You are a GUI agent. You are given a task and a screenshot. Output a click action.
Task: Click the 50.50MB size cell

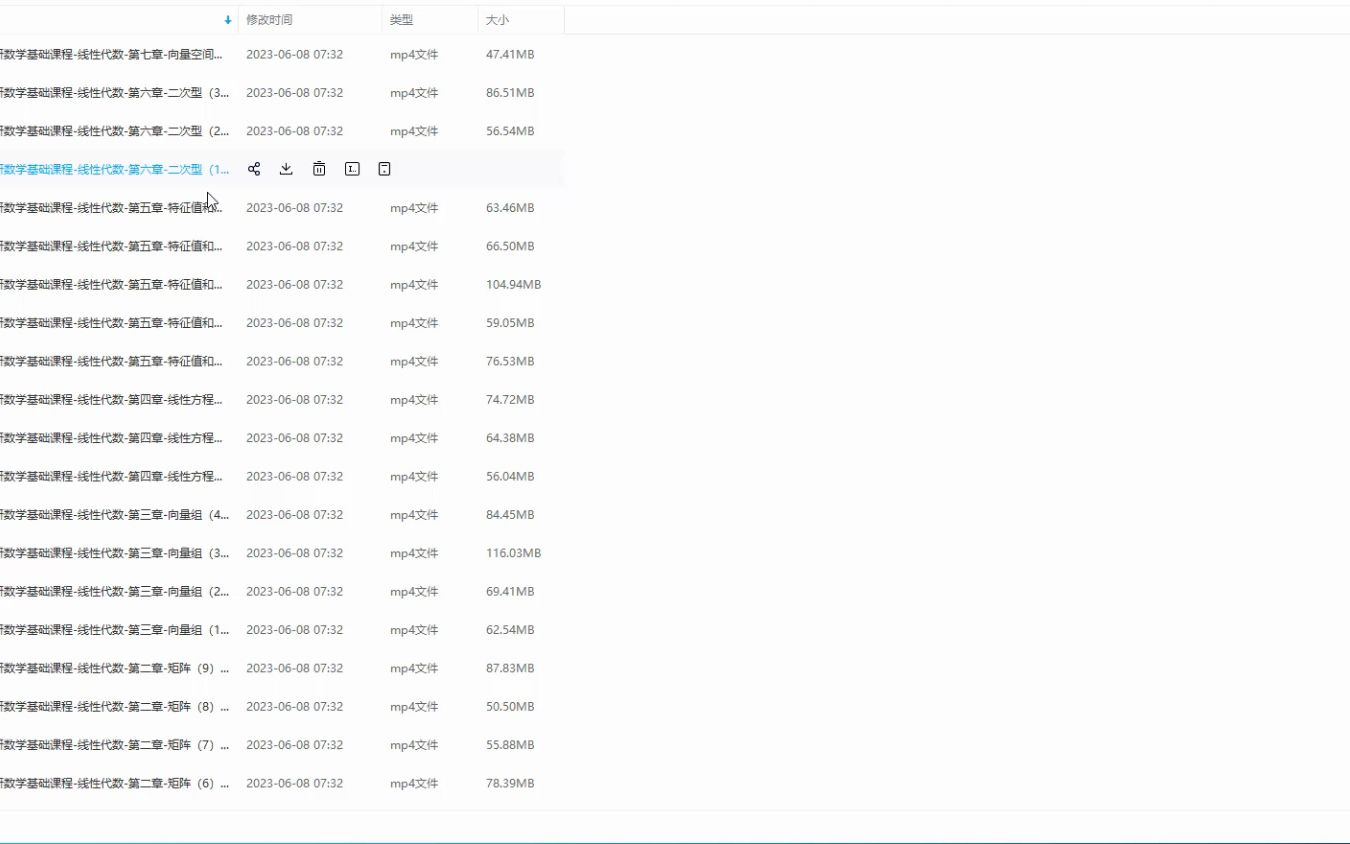510,706
